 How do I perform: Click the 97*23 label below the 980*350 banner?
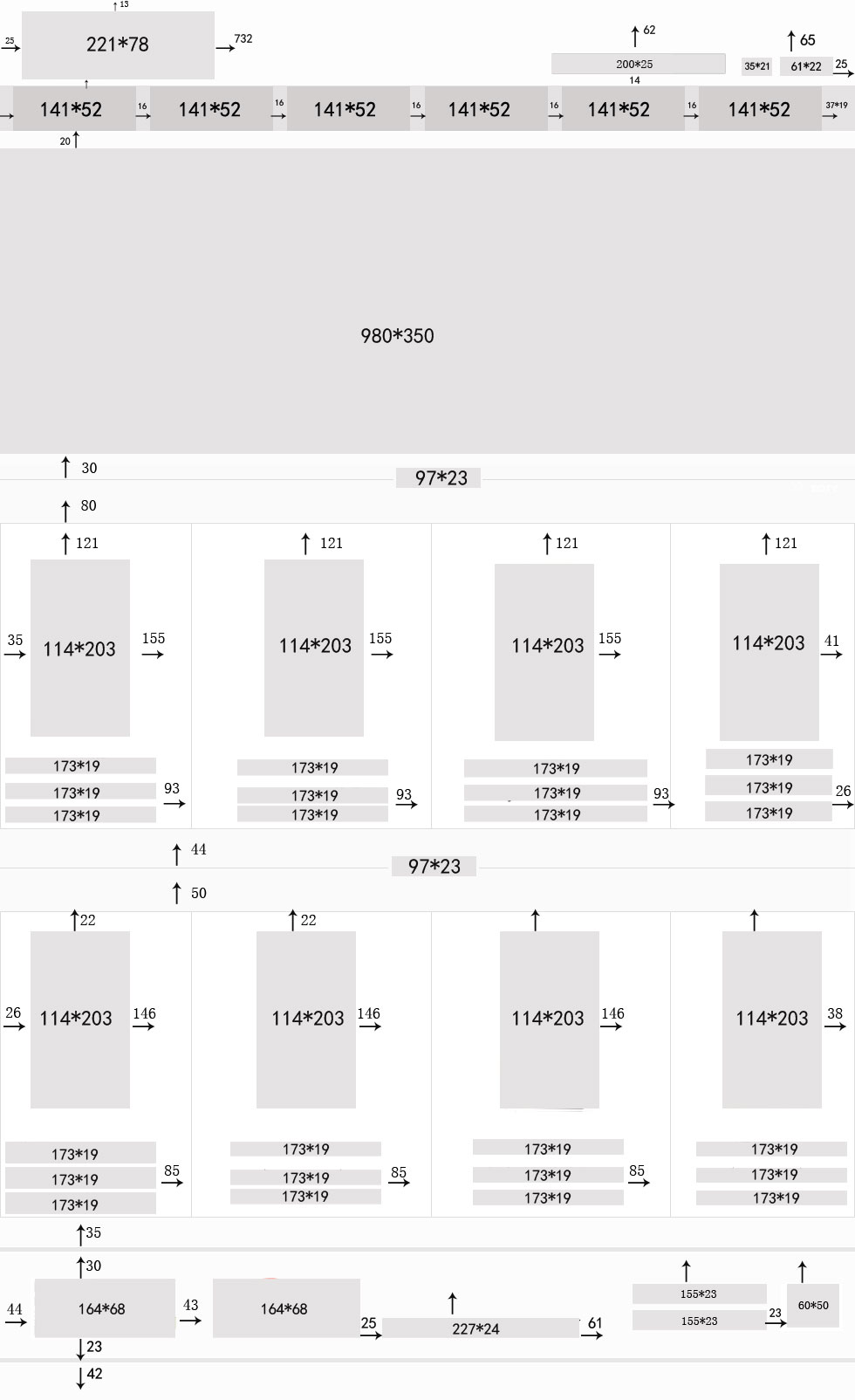[438, 477]
